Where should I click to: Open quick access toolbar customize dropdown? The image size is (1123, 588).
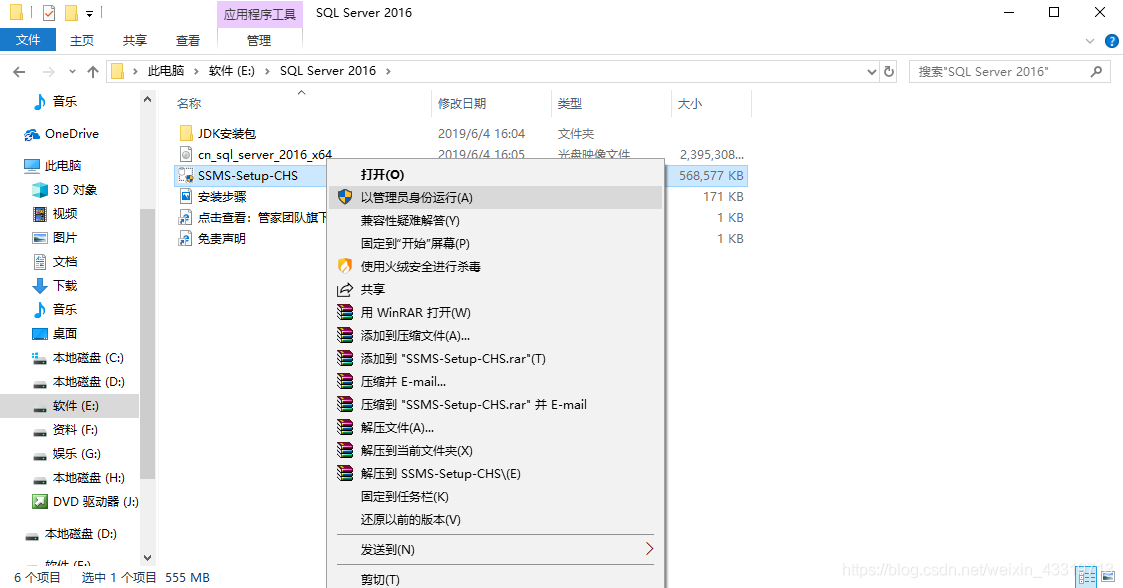click(x=90, y=13)
